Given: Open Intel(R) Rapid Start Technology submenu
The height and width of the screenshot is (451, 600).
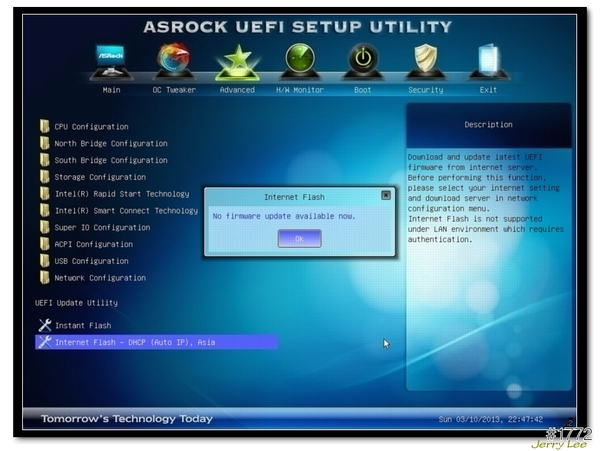Looking at the screenshot, I should [122, 194].
